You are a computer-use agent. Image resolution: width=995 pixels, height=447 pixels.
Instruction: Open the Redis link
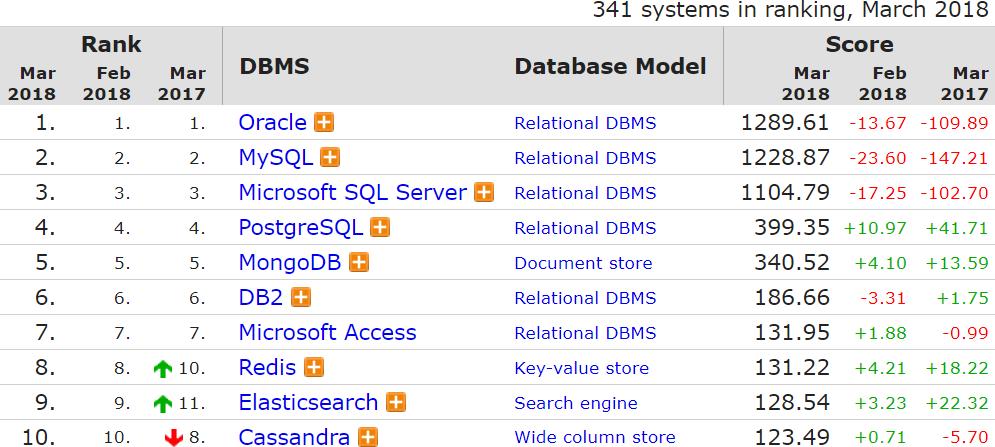[x=268, y=367]
